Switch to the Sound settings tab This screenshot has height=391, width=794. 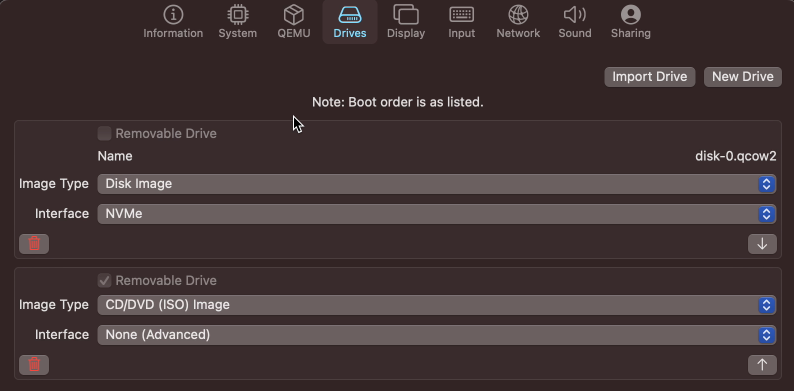[x=575, y=23]
